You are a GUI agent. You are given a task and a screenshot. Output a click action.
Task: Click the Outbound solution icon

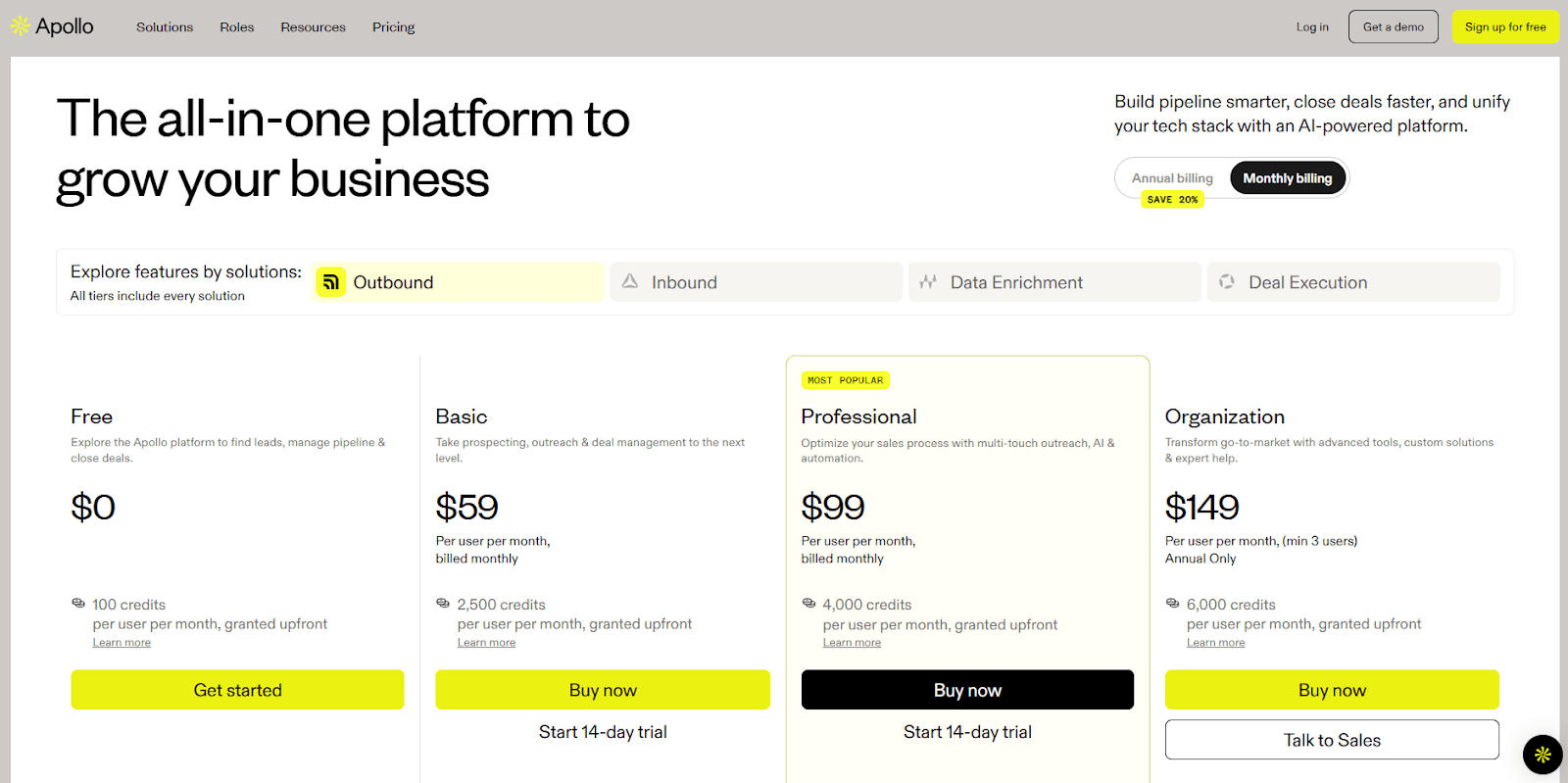331,282
